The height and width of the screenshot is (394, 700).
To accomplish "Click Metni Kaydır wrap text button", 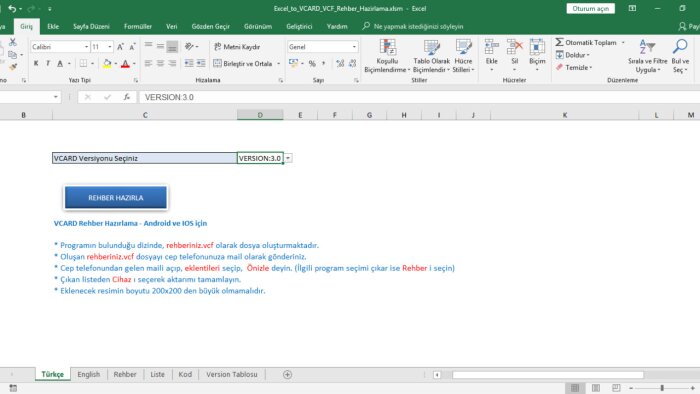I will [237, 47].
